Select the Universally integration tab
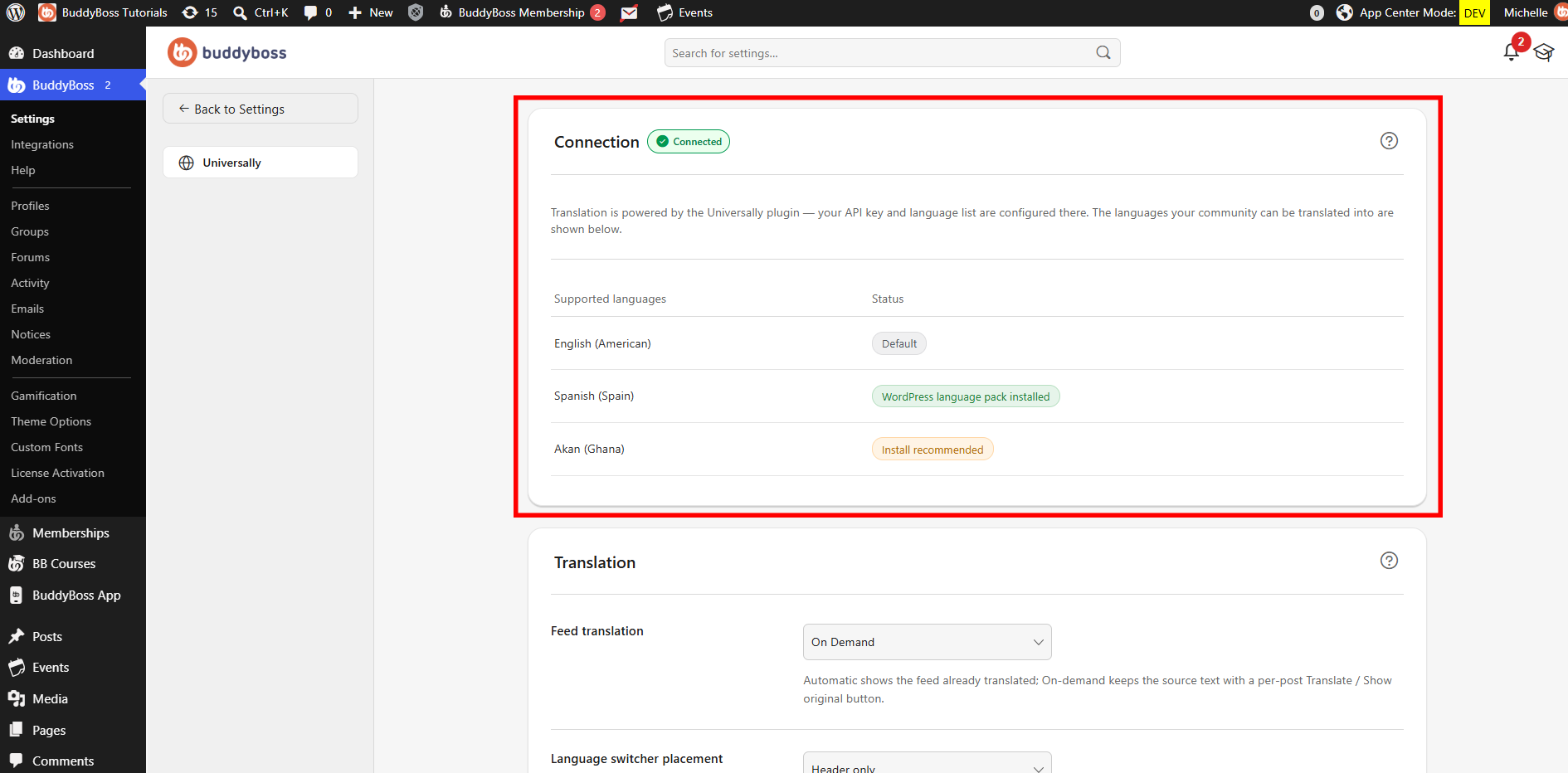The width and height of the screenshot is (1568, 773). point(261,163)
